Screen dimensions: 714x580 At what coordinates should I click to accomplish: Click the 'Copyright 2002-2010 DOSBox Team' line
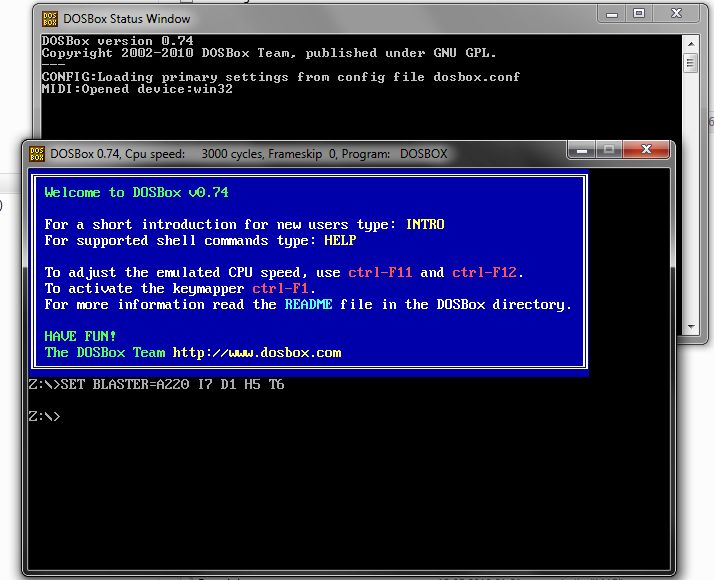click(x=269, y=53)
